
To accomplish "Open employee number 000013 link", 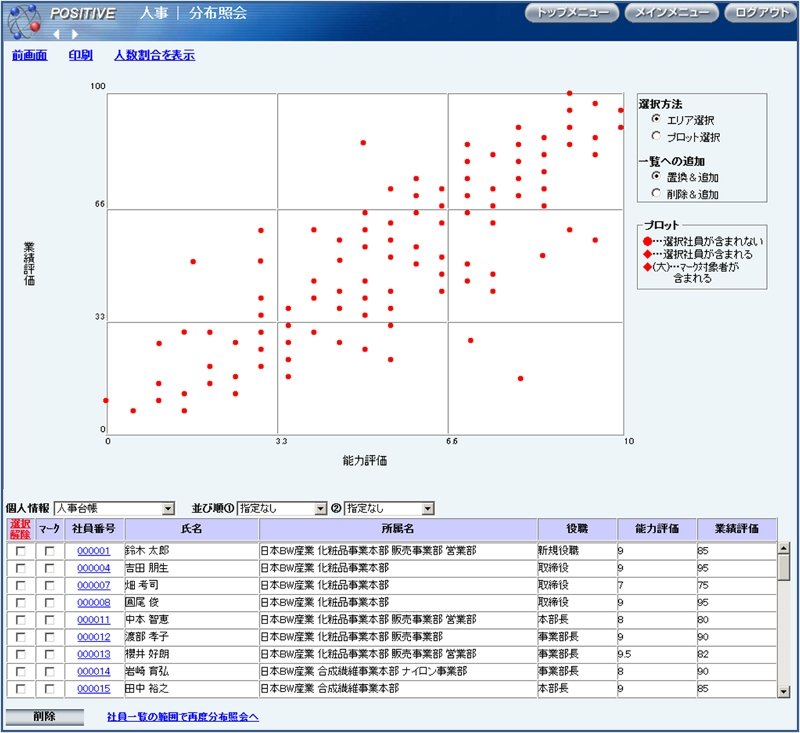I will click(x=94, y=654).
